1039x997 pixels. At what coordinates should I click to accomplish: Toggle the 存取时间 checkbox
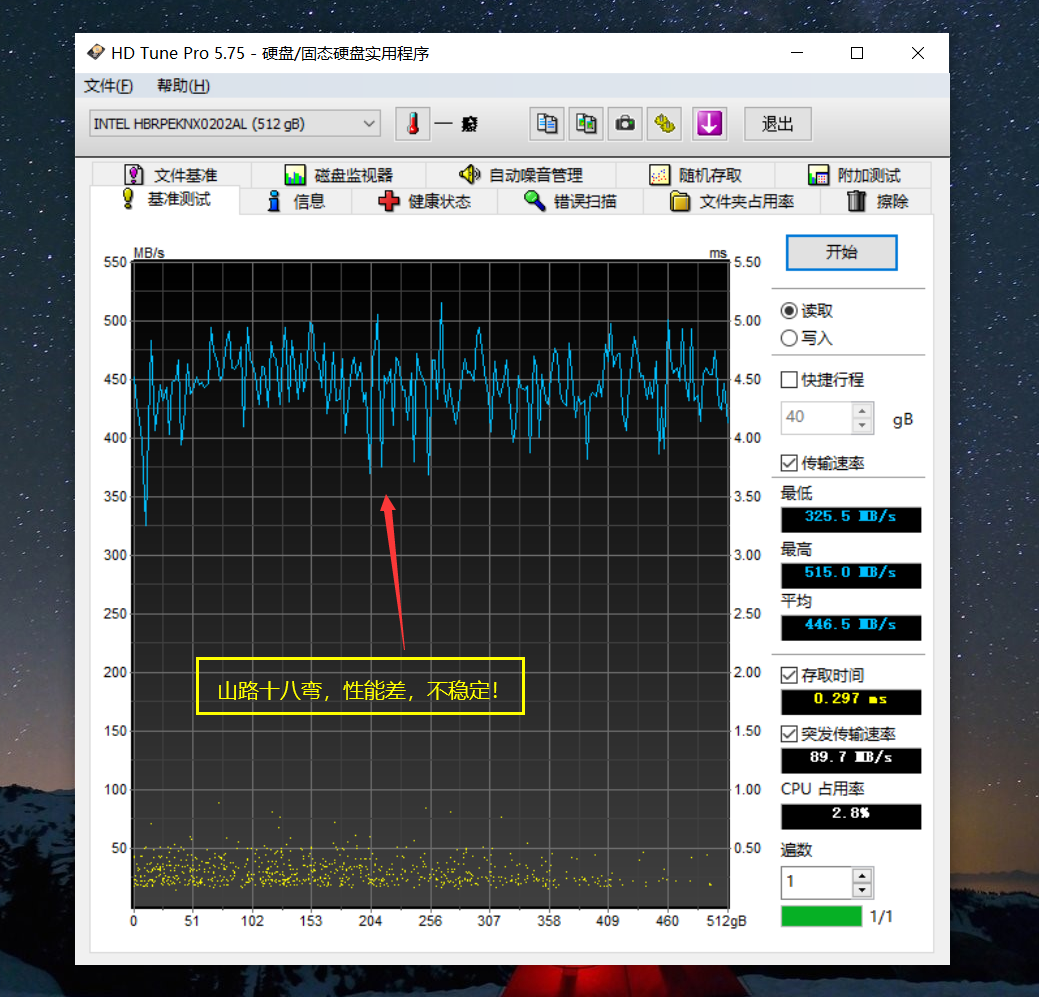pos(789,675)
